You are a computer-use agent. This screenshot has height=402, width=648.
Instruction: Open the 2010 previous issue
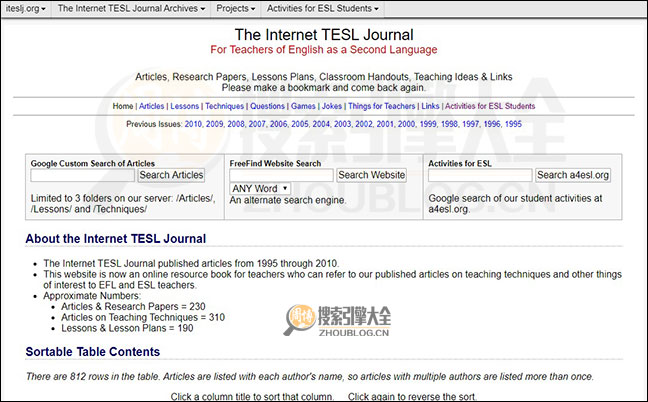(193, 124)
